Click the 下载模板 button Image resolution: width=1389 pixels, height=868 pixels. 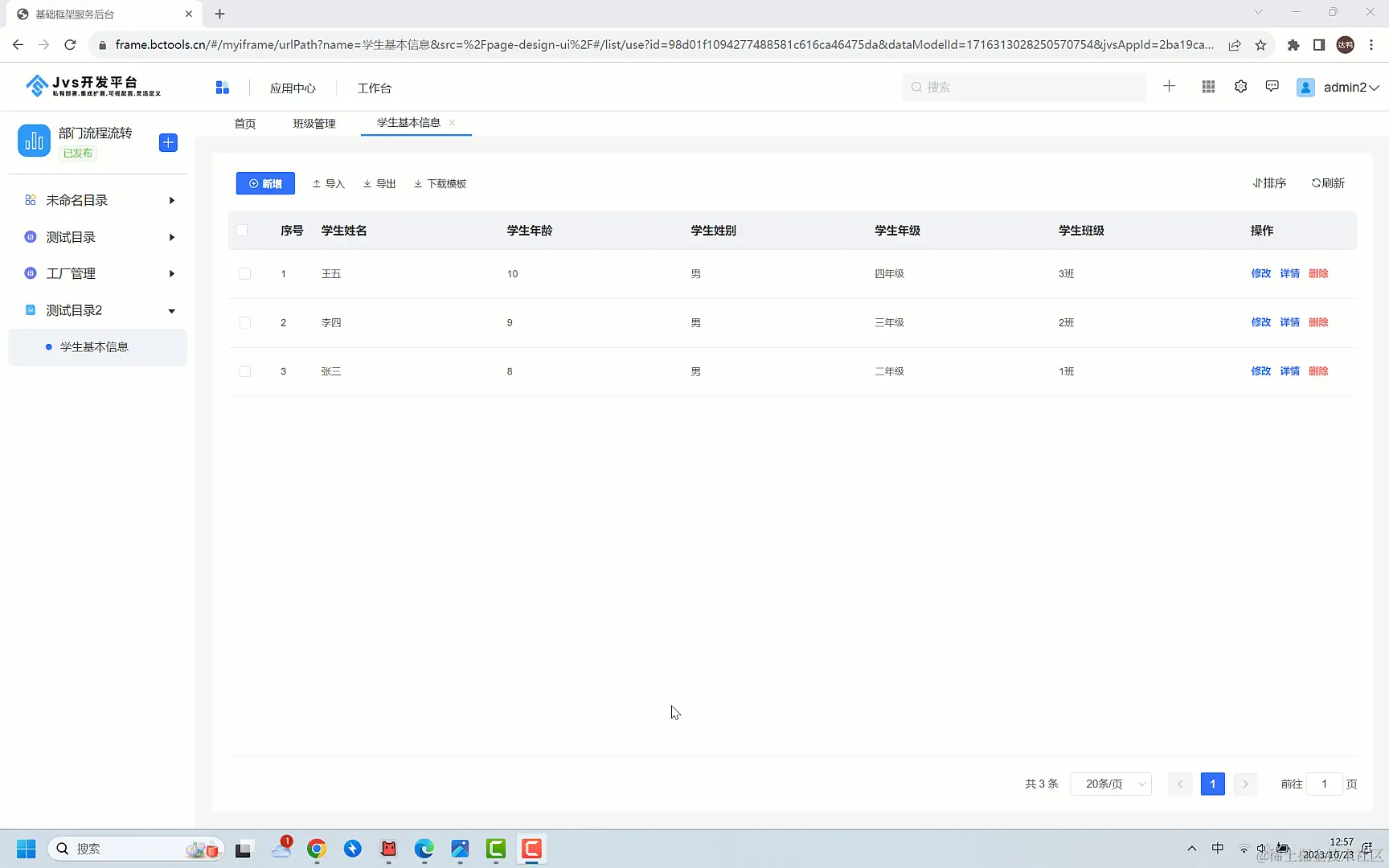[440, 183]
